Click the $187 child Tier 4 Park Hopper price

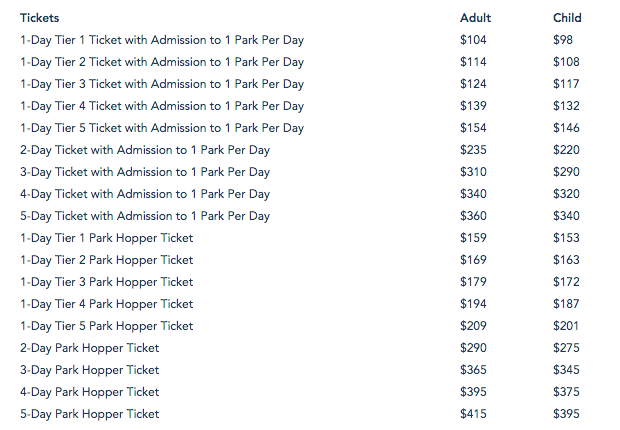pos(566,304)
